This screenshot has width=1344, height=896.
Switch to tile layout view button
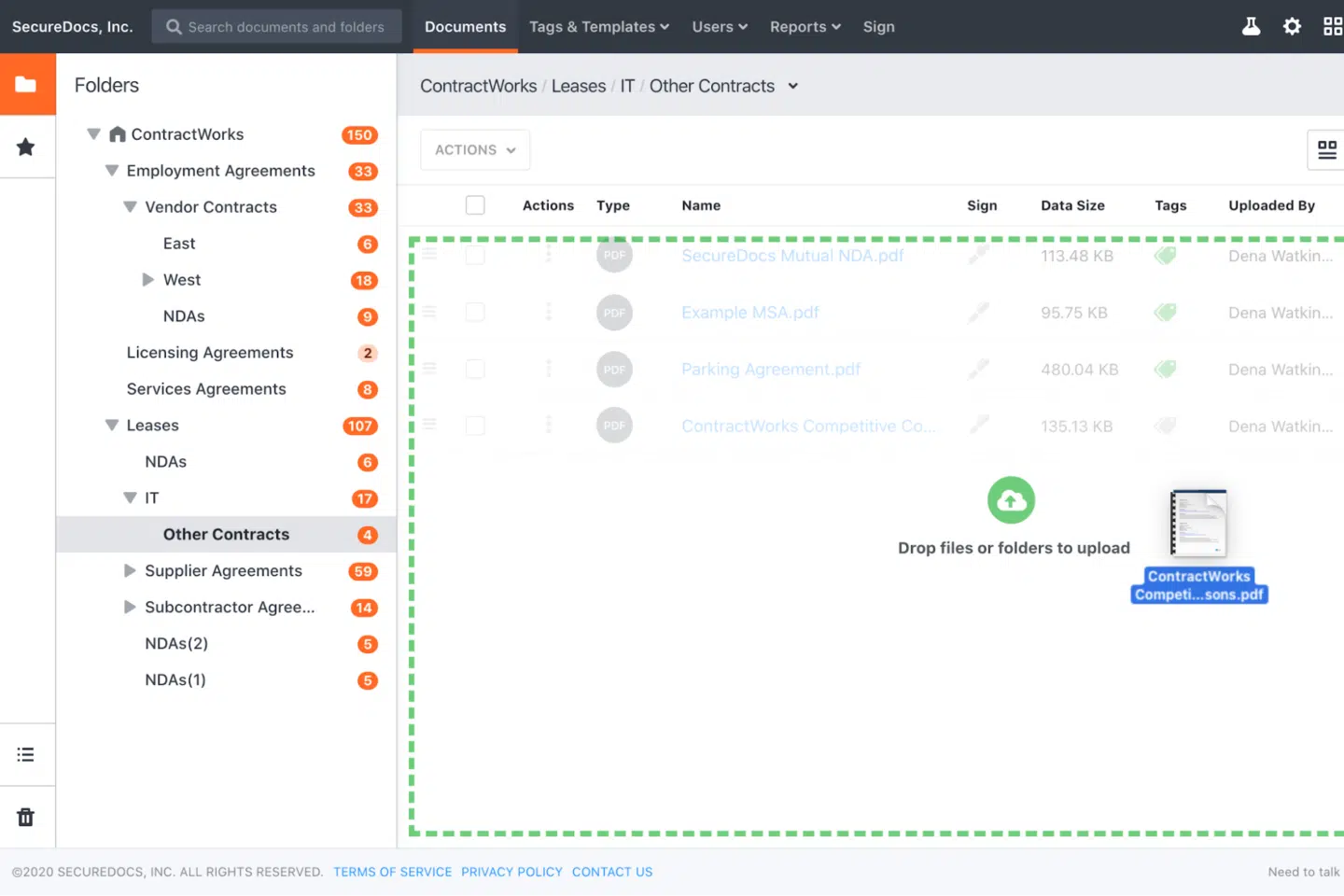(x=1326, y=149)
